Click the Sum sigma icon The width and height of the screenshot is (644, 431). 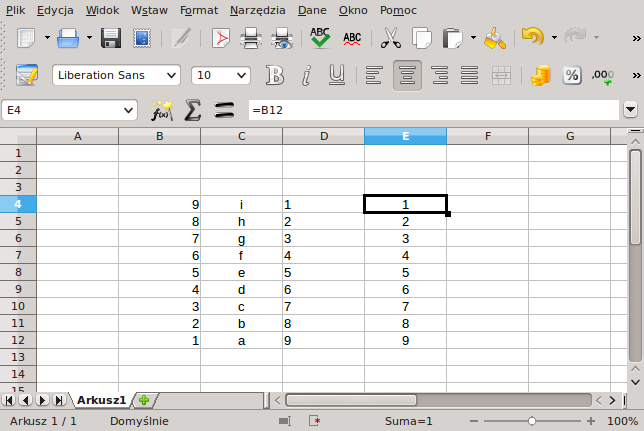coord(193,110)
